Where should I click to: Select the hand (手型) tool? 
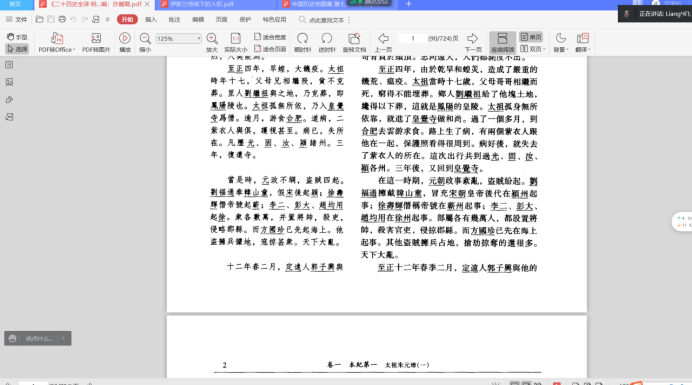click(17, 37)
